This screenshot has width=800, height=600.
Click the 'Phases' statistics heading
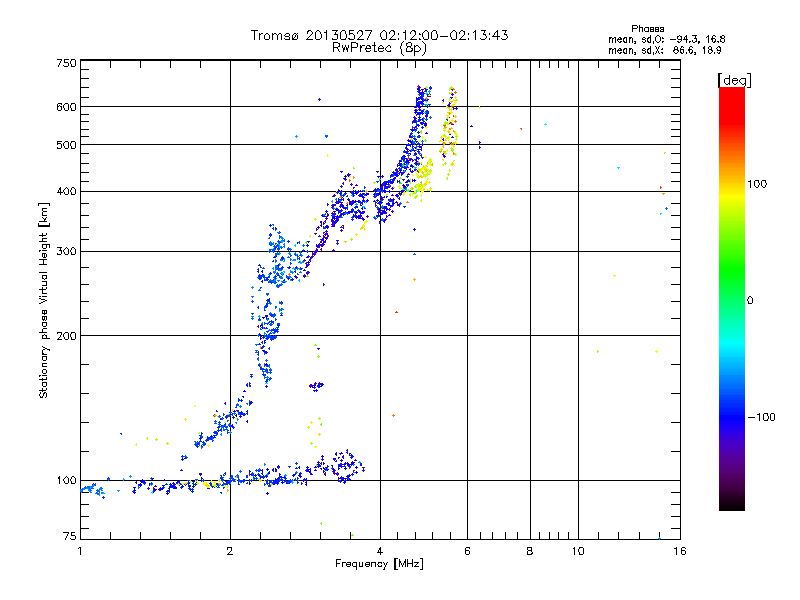tap(647, 29)
